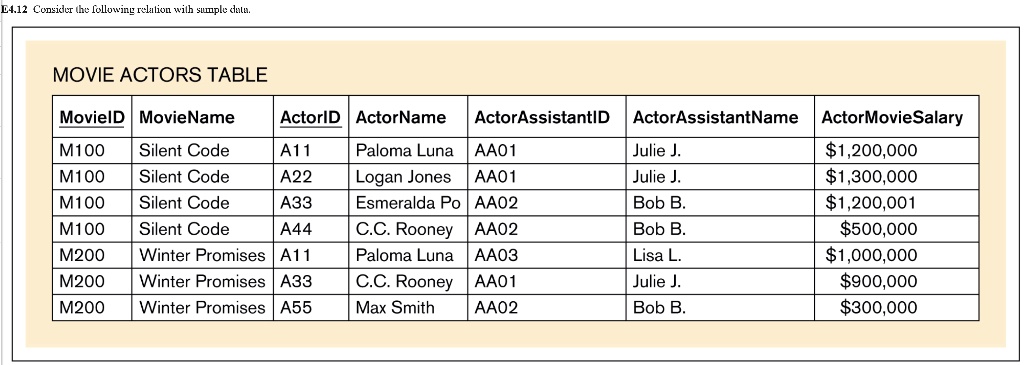Click the MovieID column header

pyautogui.click(x=92, y=118)
